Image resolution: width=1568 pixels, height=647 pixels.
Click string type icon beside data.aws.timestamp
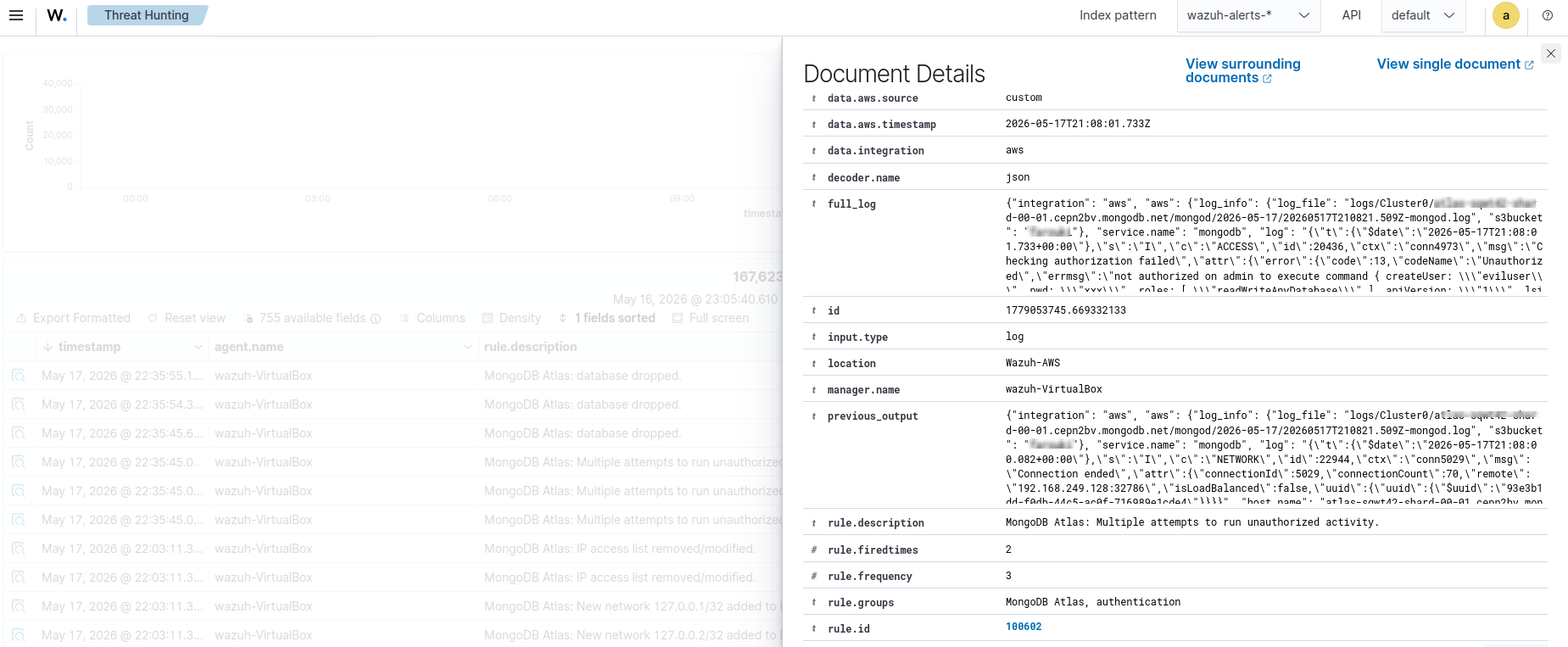814,125
